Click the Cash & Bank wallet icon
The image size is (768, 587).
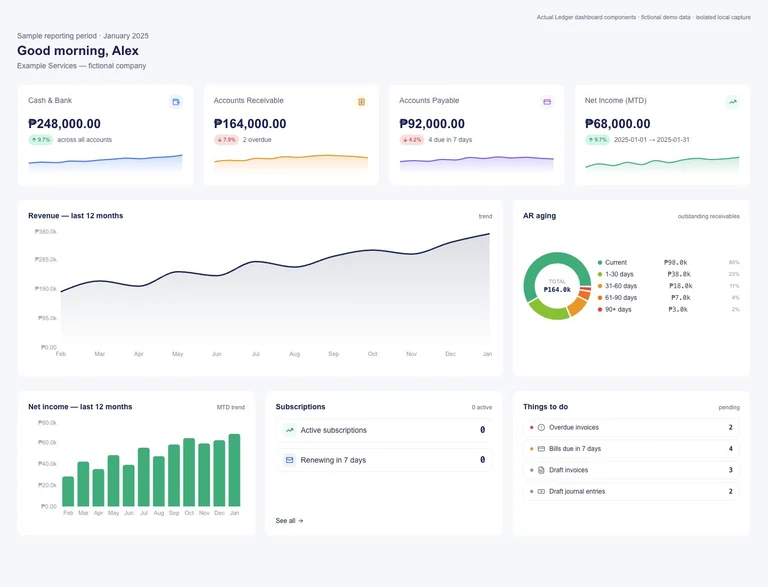point(176,102)
